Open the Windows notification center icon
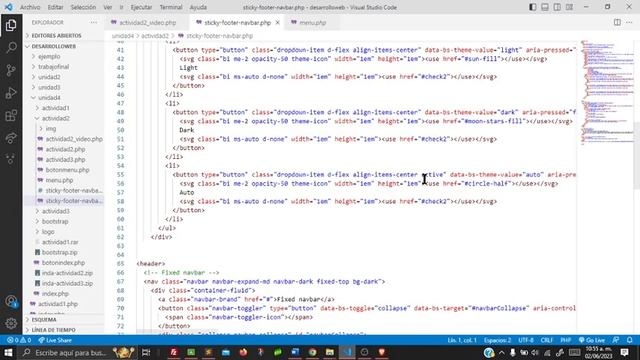Screen dimensions: 640x360 624,352
